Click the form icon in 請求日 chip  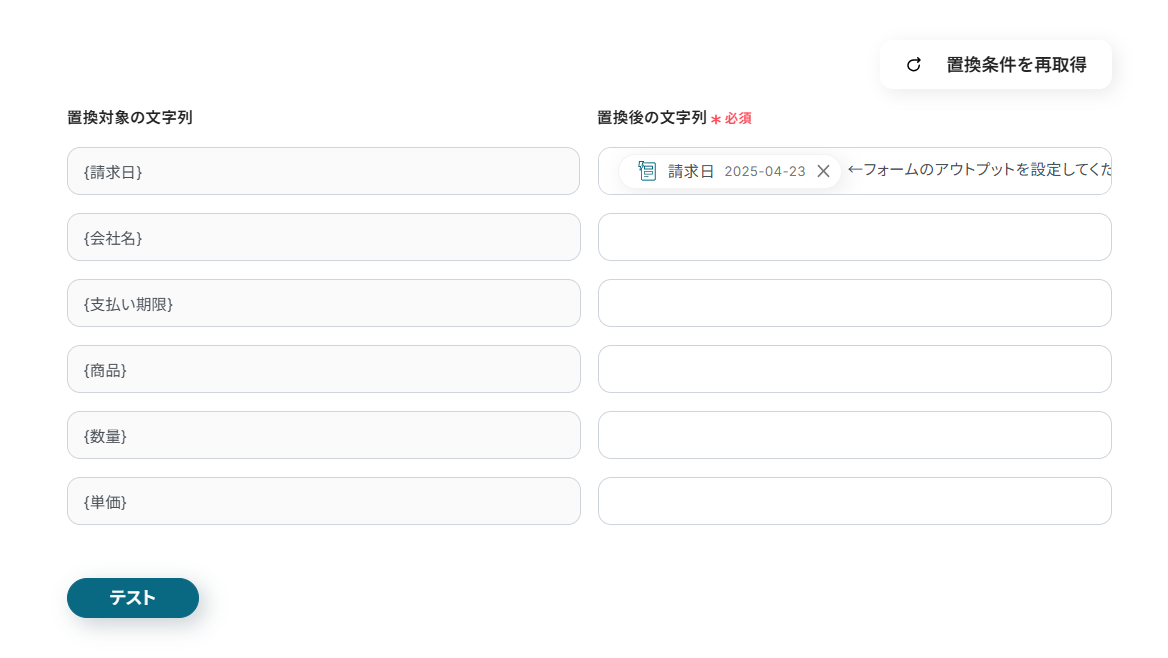647,171
